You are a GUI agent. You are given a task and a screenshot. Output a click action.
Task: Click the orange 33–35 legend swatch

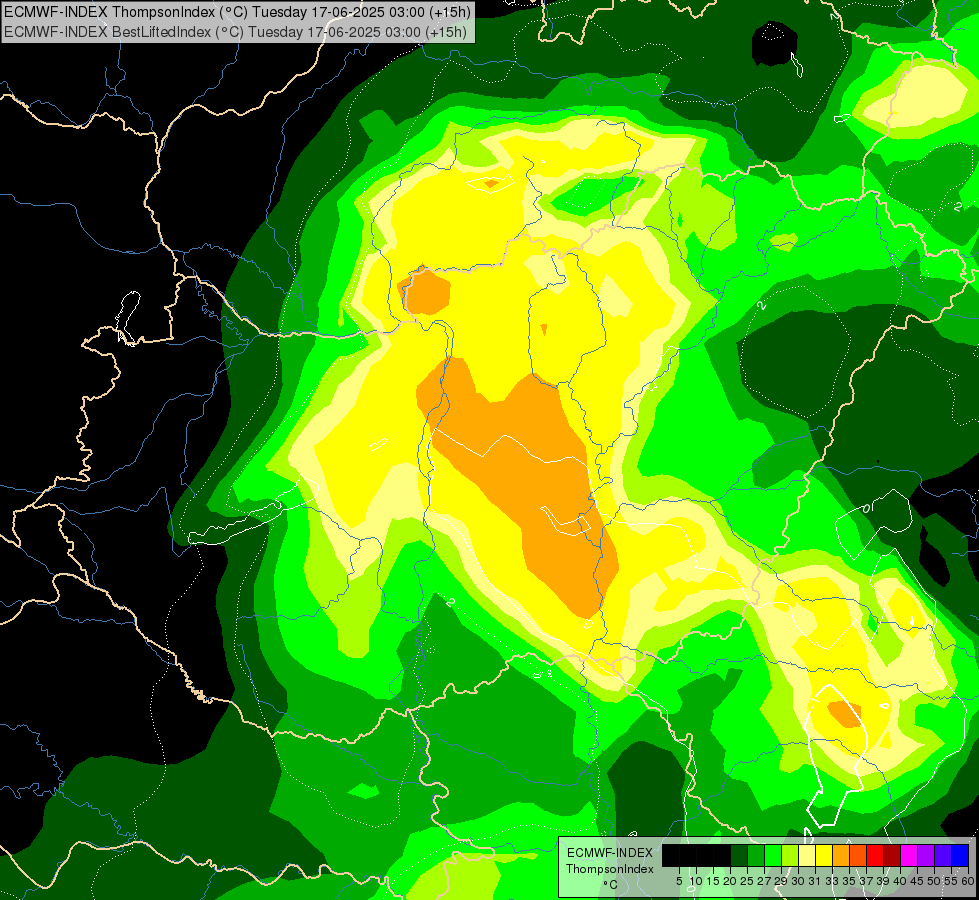pos(841,855)
